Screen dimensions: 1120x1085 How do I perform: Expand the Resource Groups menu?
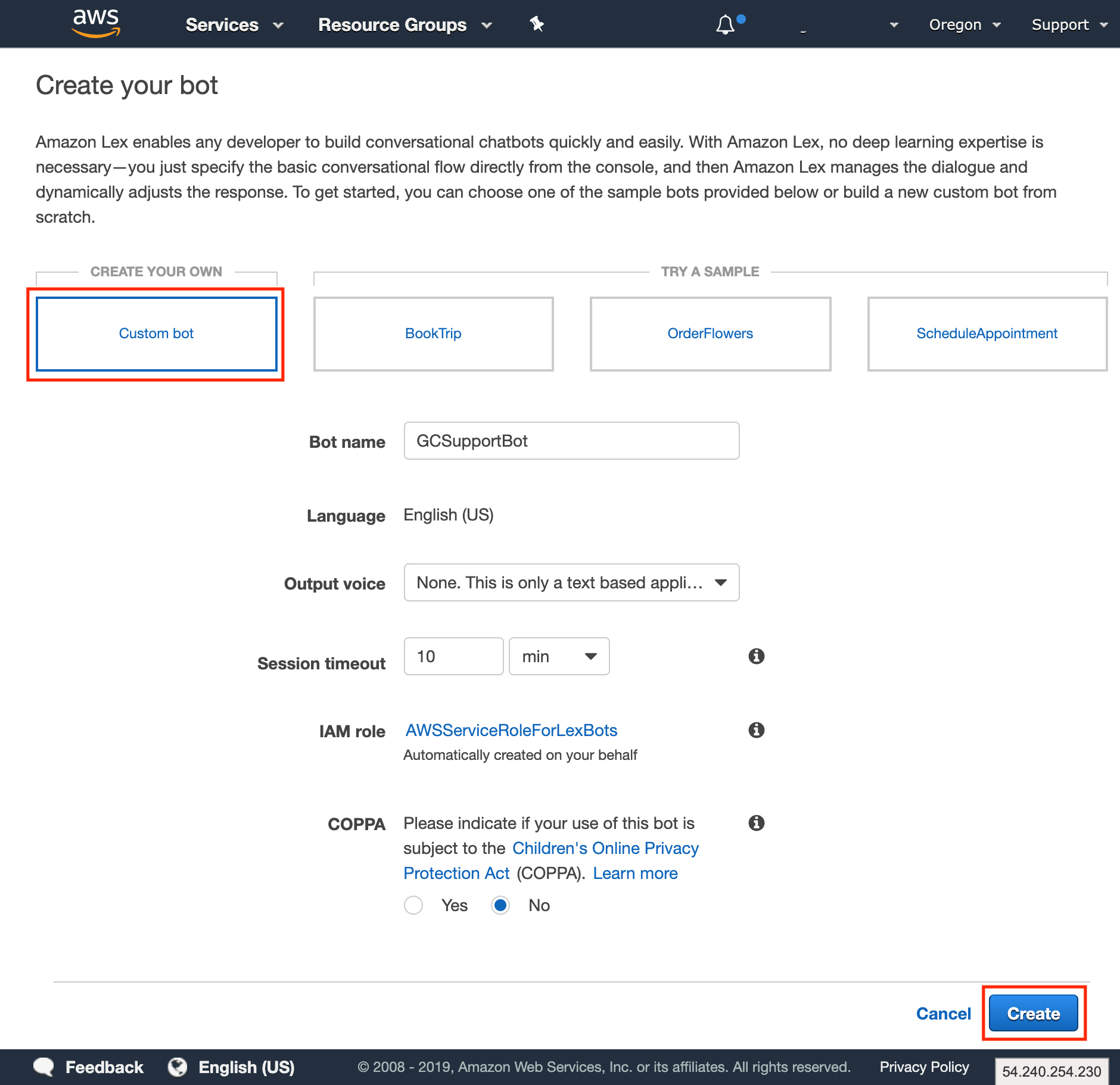405,24
